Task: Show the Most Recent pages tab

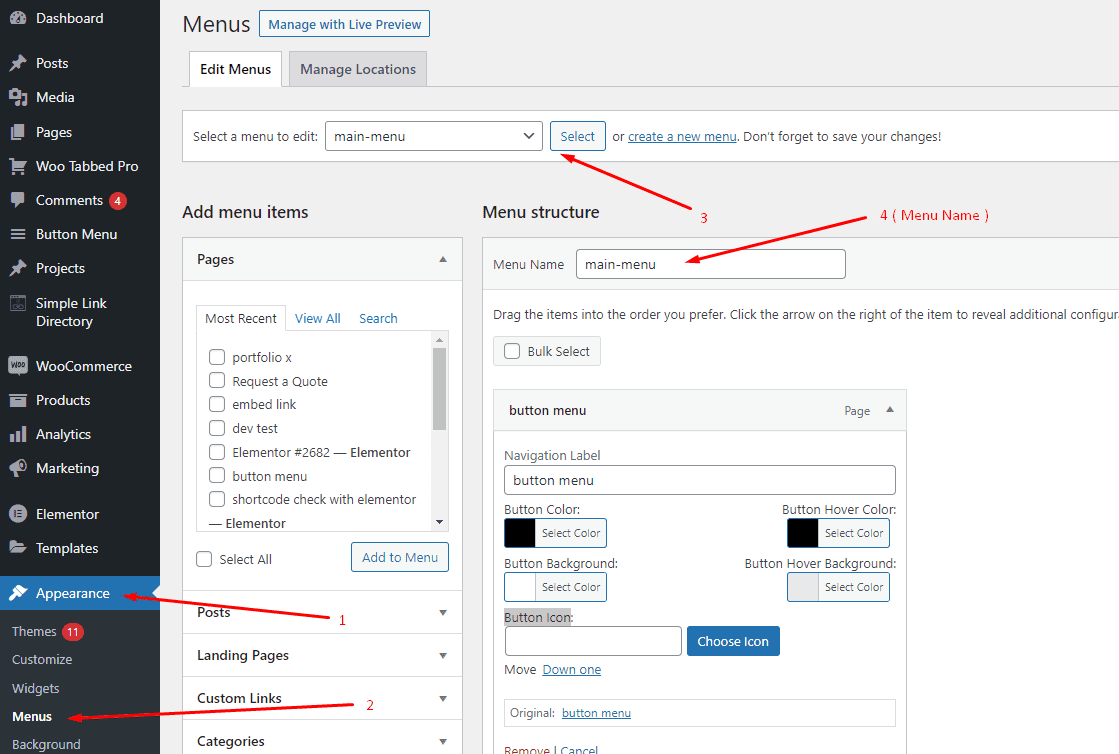Action: 240,318
